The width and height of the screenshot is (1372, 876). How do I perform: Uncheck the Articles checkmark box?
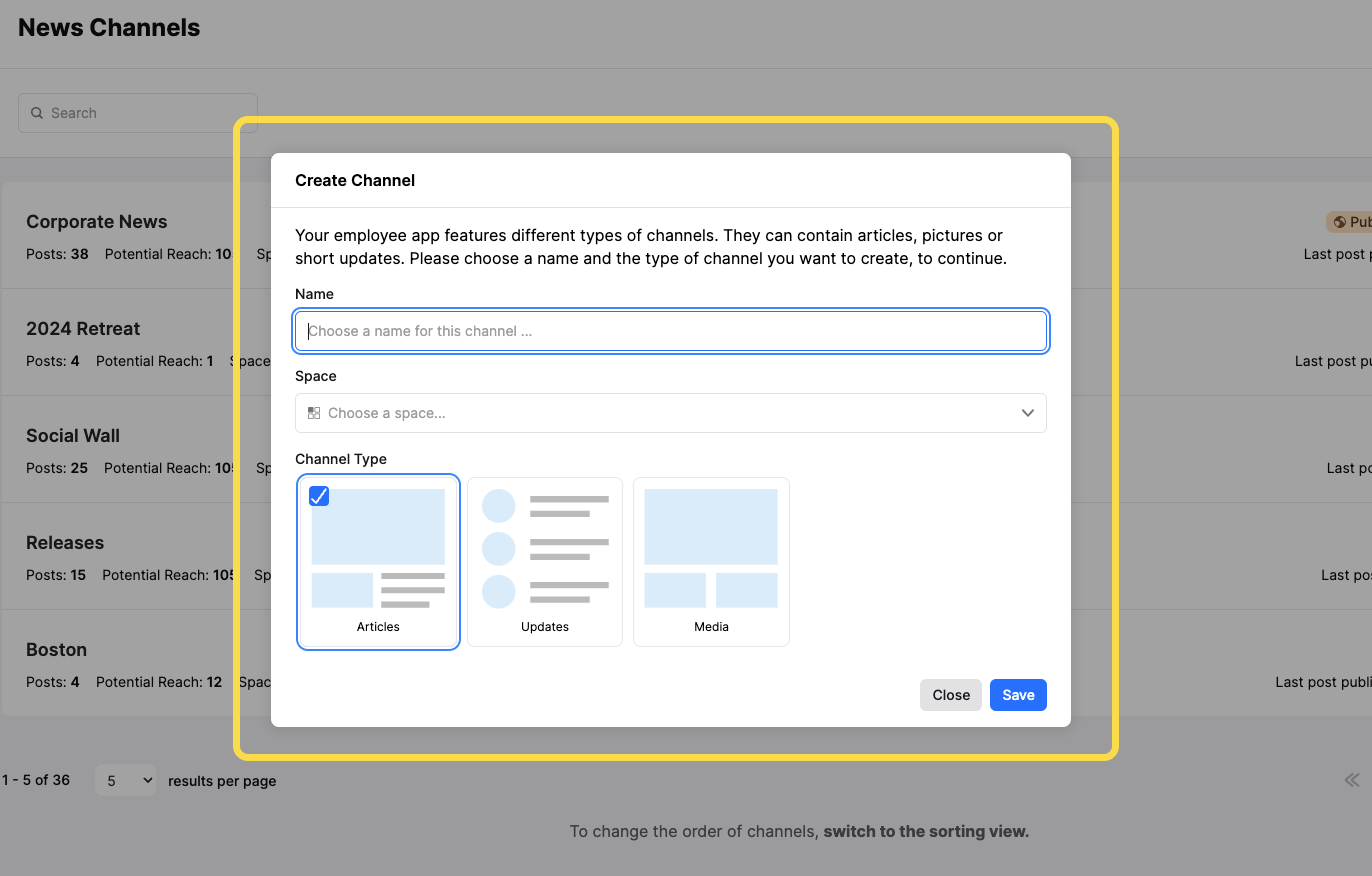(x=319, y=496)
